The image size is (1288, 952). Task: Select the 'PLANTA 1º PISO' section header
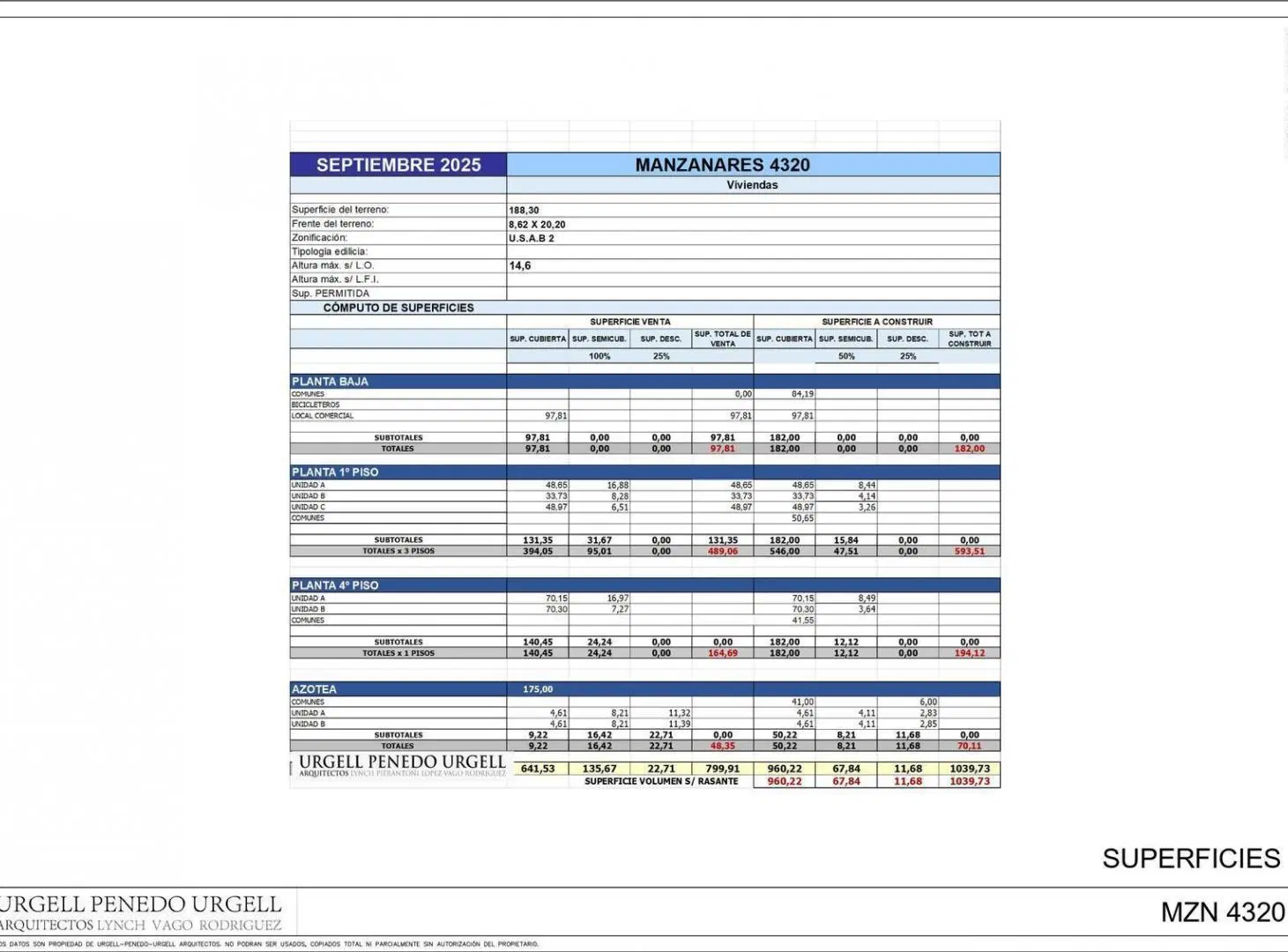pyautogui.click(x=335, y=472)
